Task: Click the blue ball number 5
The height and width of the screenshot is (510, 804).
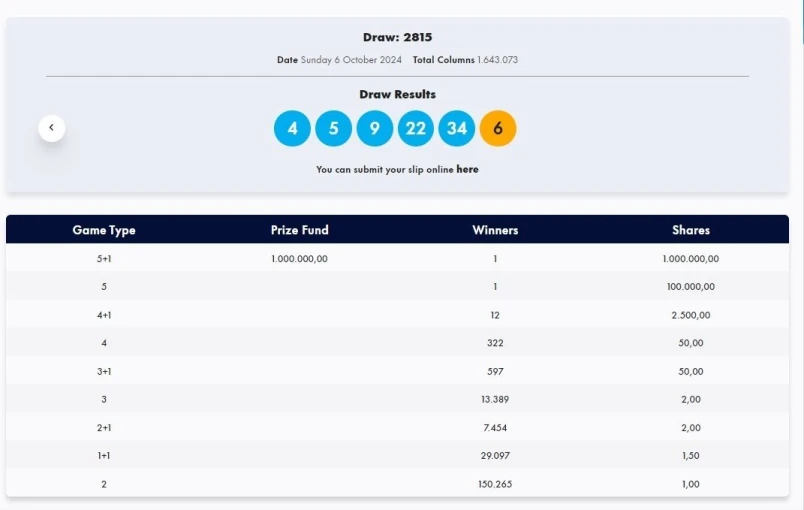Action: click(x=333, y=128)
